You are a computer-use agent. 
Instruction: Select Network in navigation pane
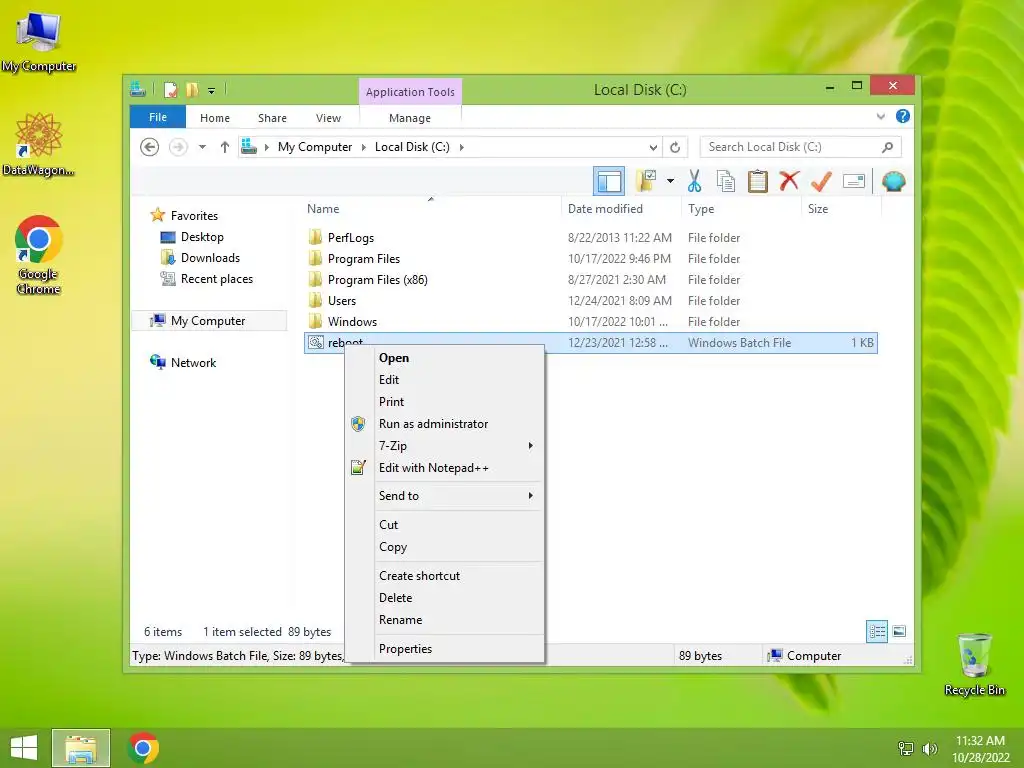183,362
